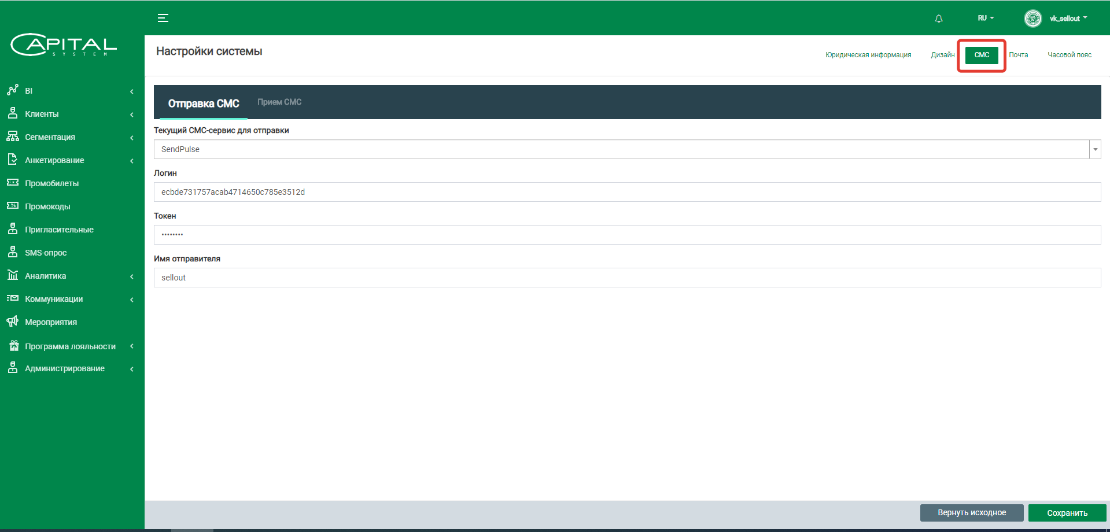Click the user avatar icon
This screenshot has width=1110, height=532.
pos(1033,18)
